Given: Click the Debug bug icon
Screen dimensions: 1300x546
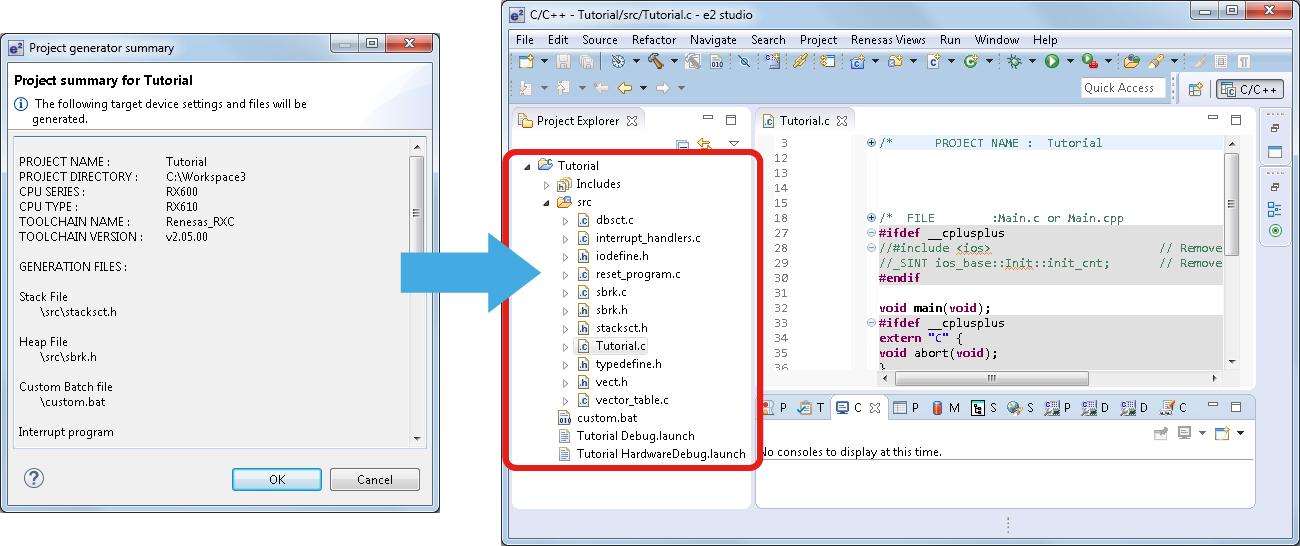Looking at the screenshot, I should [1015, 62].
